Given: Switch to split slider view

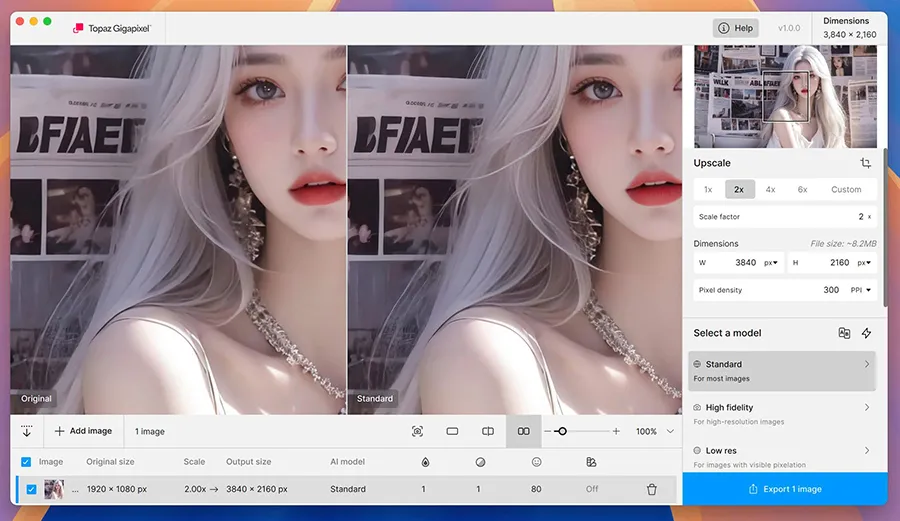Looking at the screenshot, I should (488, 431).
